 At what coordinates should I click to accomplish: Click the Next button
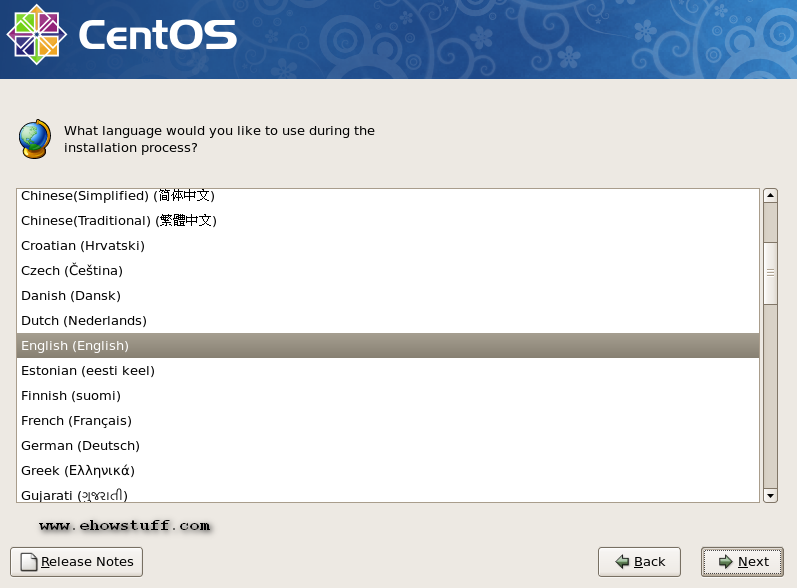[742, 562]
